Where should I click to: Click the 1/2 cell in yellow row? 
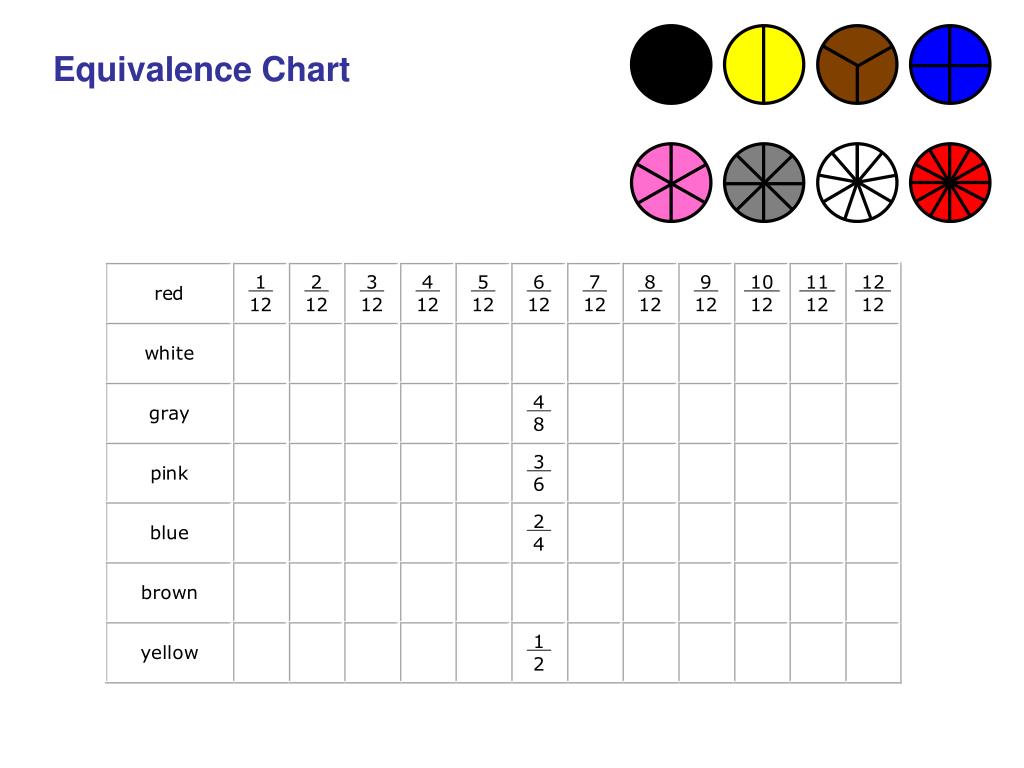[539, 653]
